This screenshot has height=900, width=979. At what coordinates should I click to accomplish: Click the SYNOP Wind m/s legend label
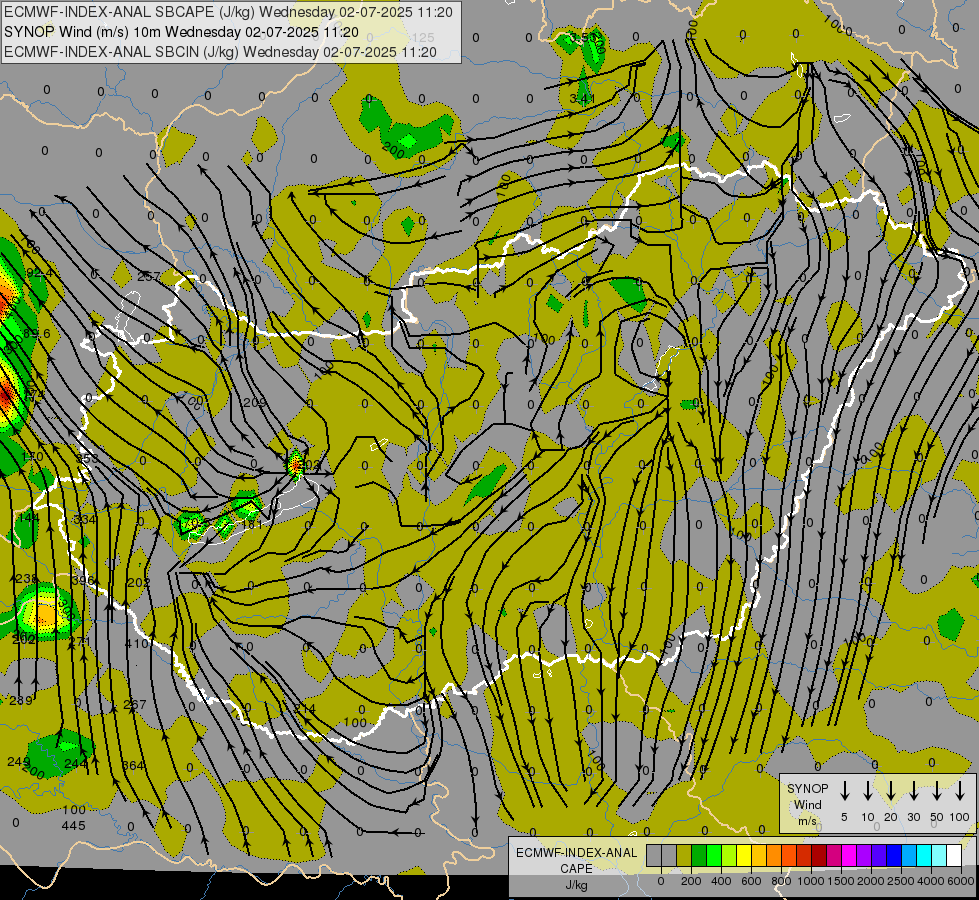pos(807,804)
